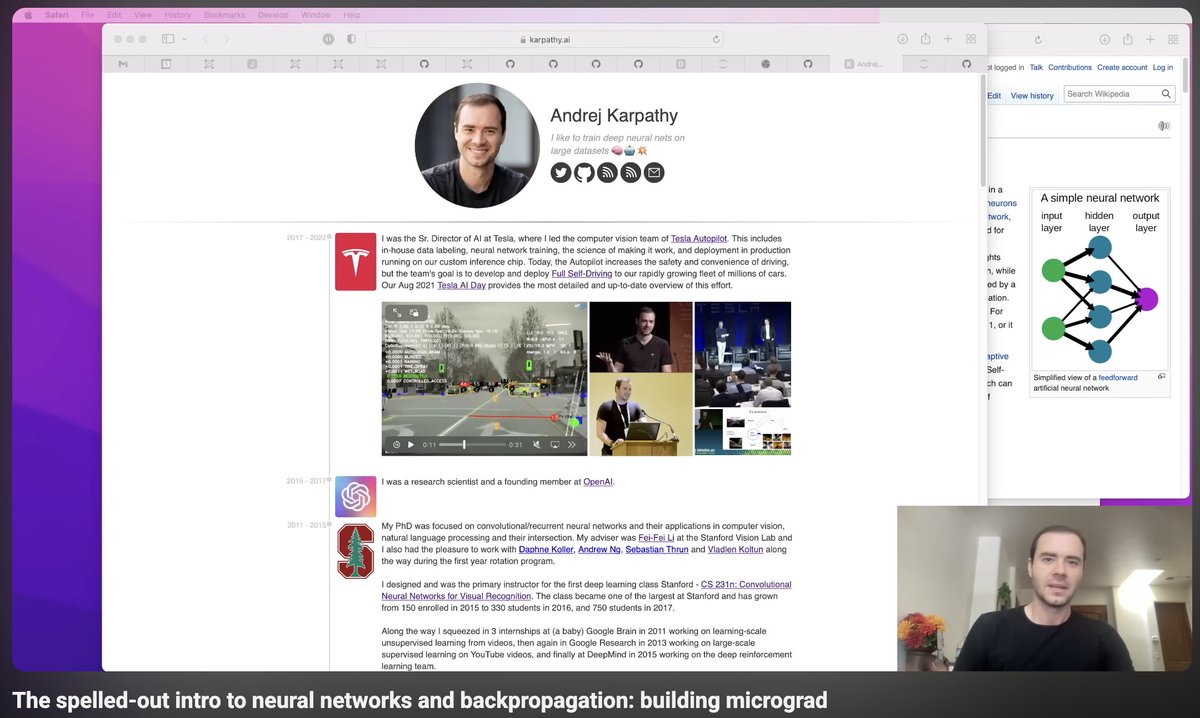Switch to Wikipedia's View history tab
Image resolution: width=1200 pixels, height=718 pixels.
coord(1032,95)
